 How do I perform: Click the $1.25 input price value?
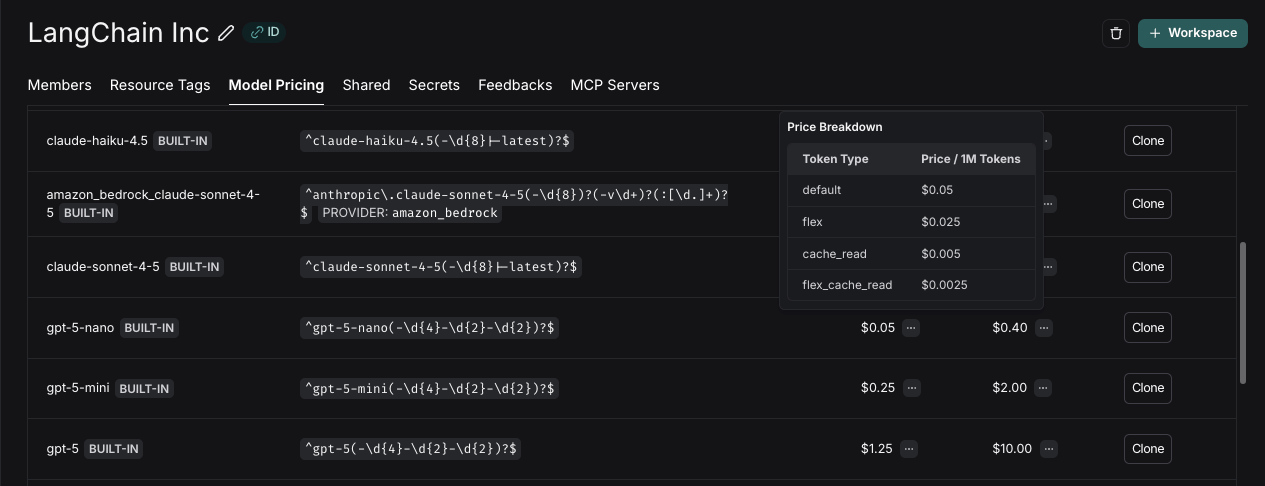(877, 449)
